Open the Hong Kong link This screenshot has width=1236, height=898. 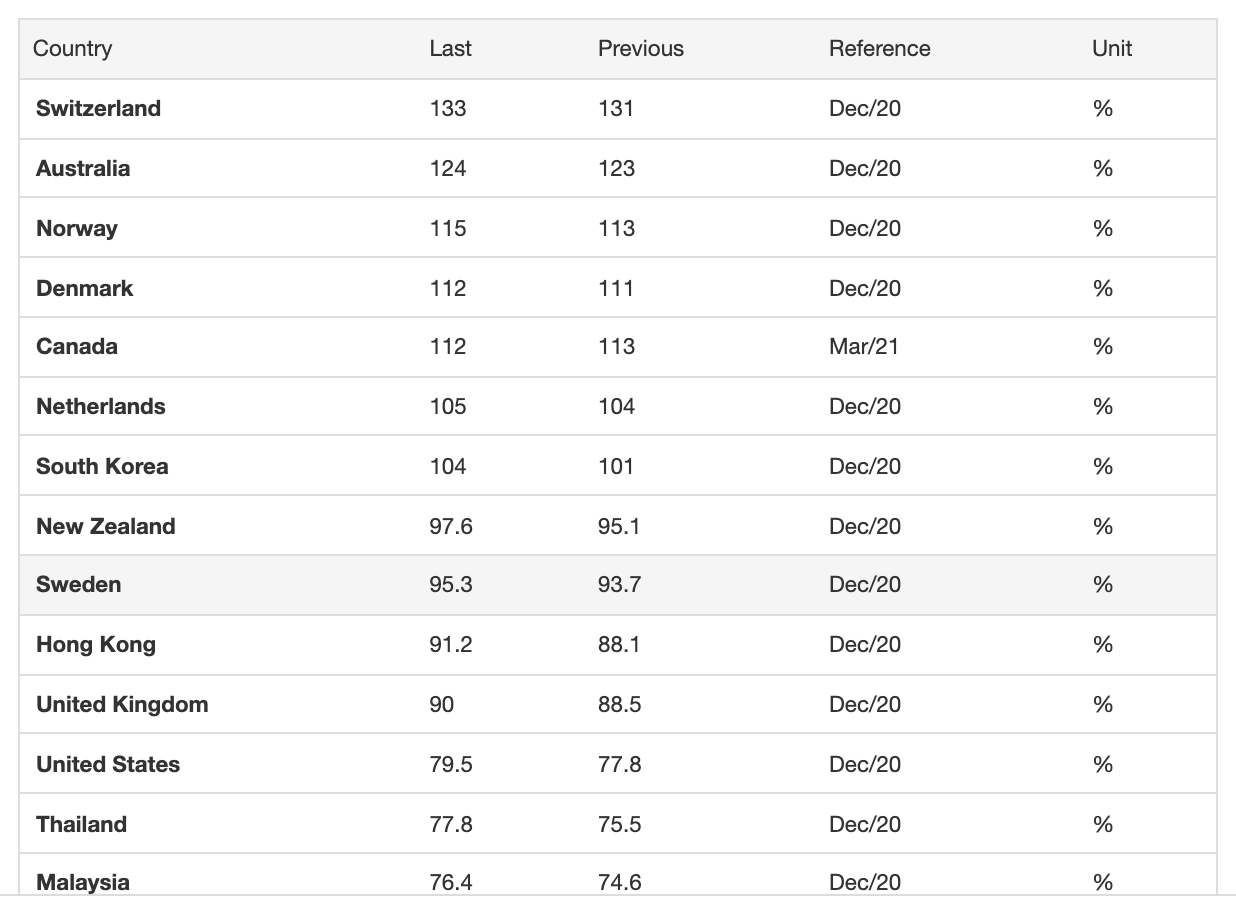(96, 645)
